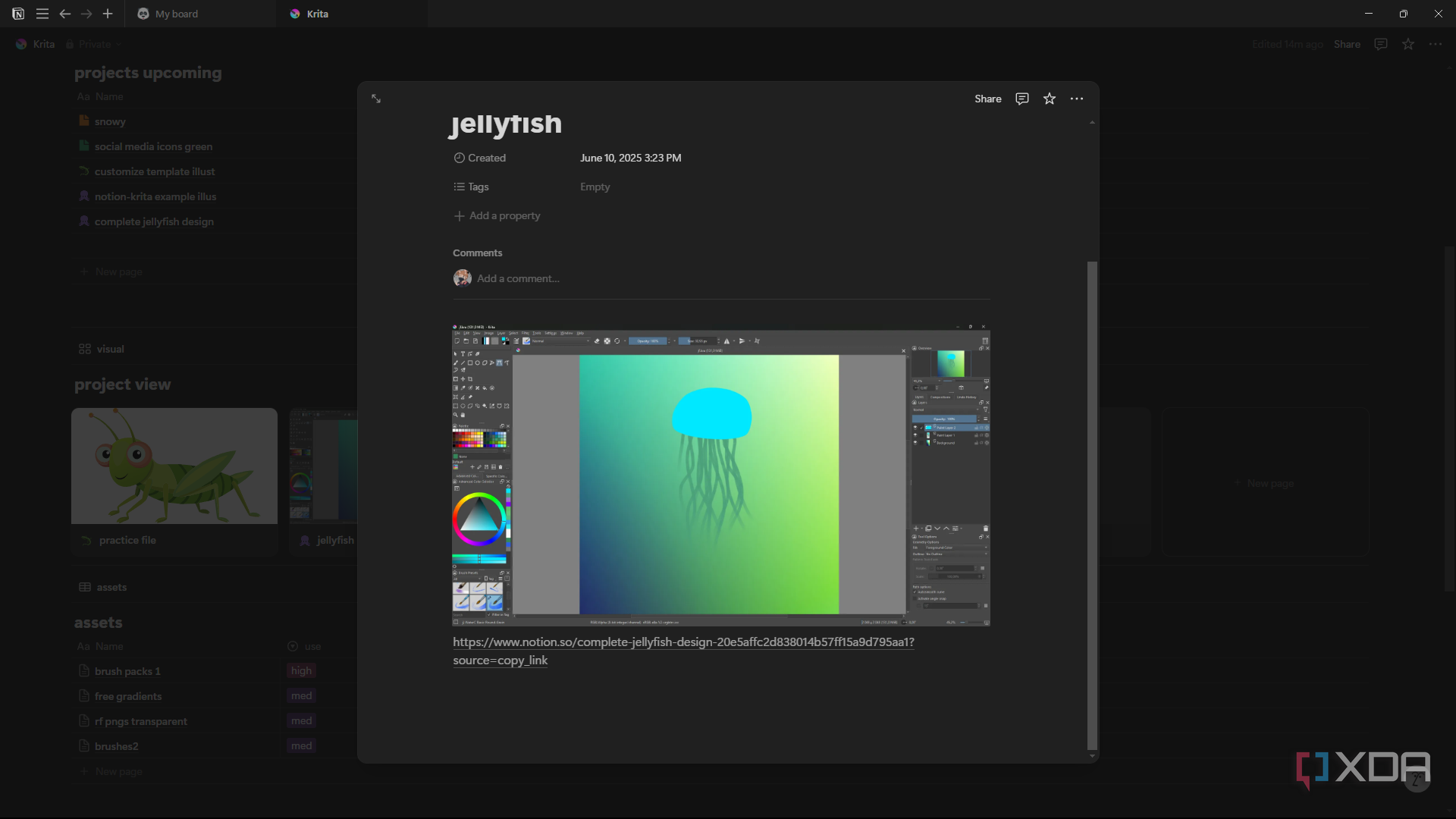Click Notion logo icon in title bar
The width and height of the screenshot is (1456, 819).
coord(18,14)
